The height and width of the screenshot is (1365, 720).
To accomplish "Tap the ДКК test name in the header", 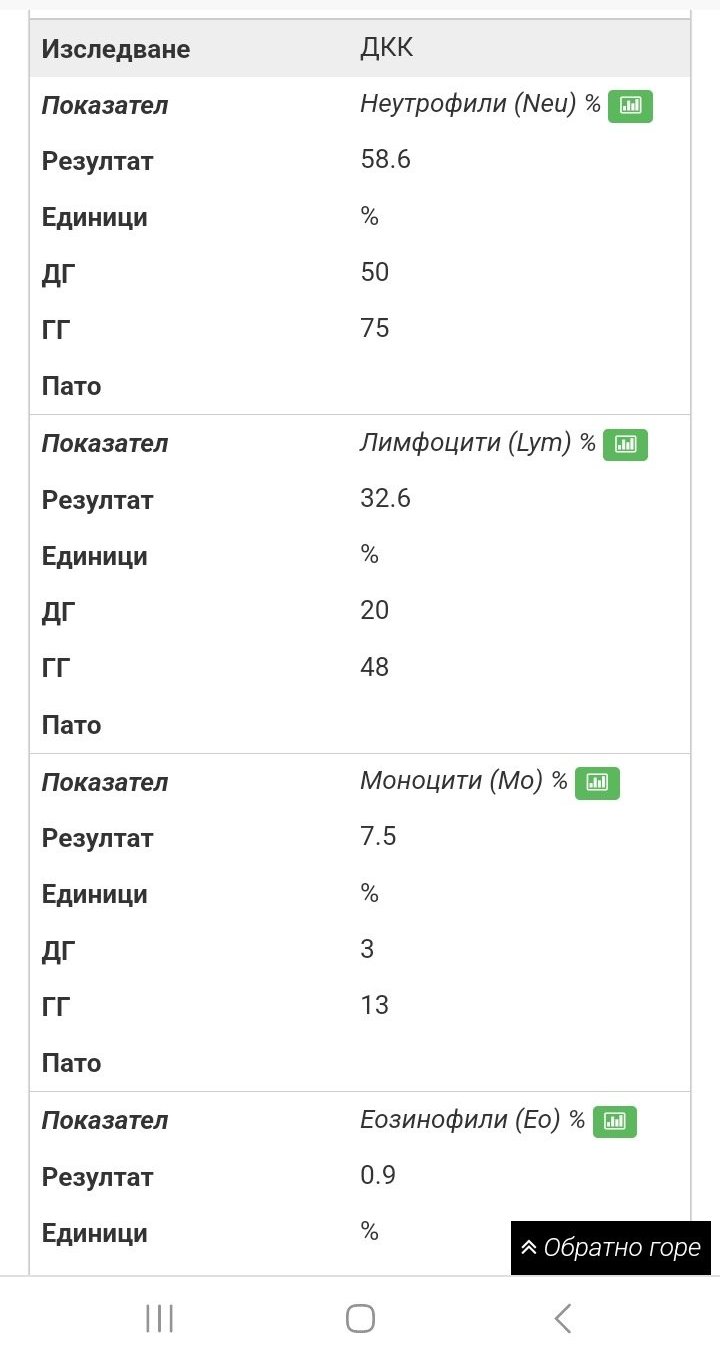I will tap(386, 49).
